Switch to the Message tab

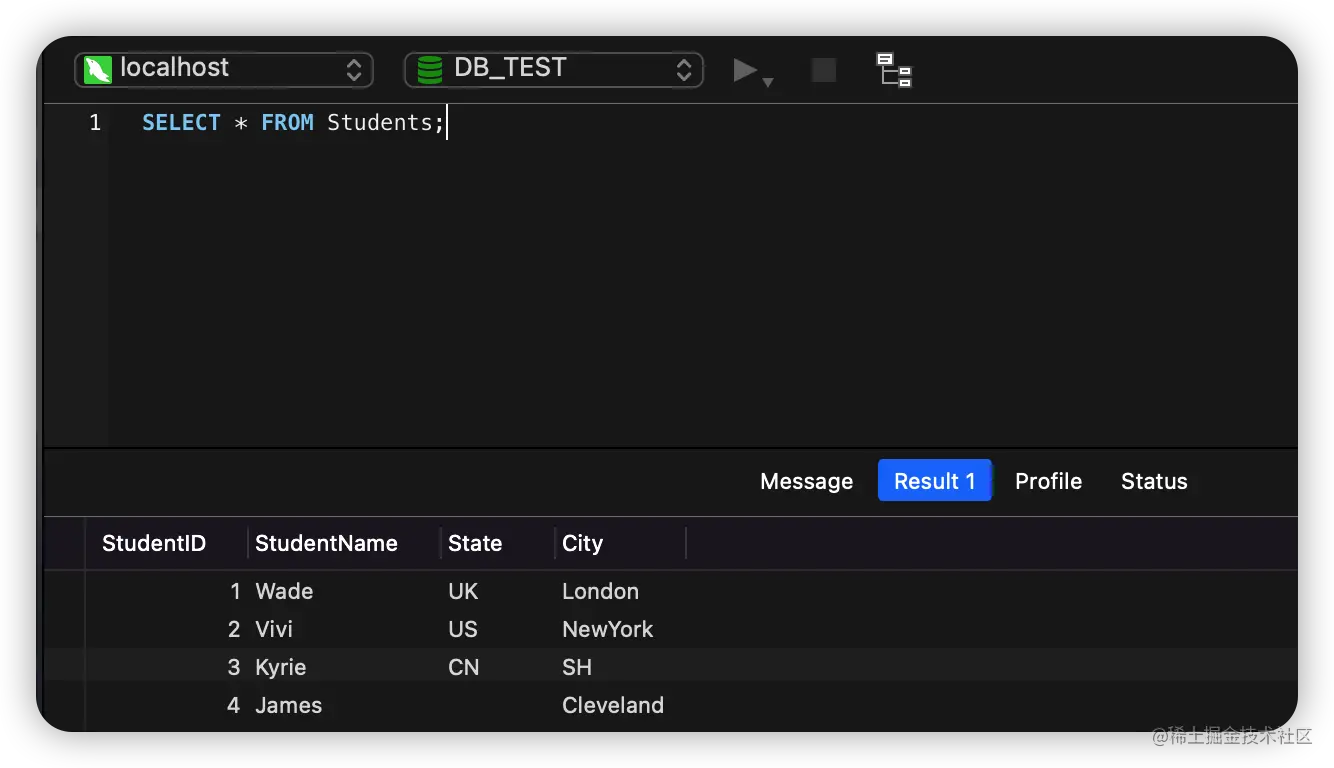pos(806,481)
